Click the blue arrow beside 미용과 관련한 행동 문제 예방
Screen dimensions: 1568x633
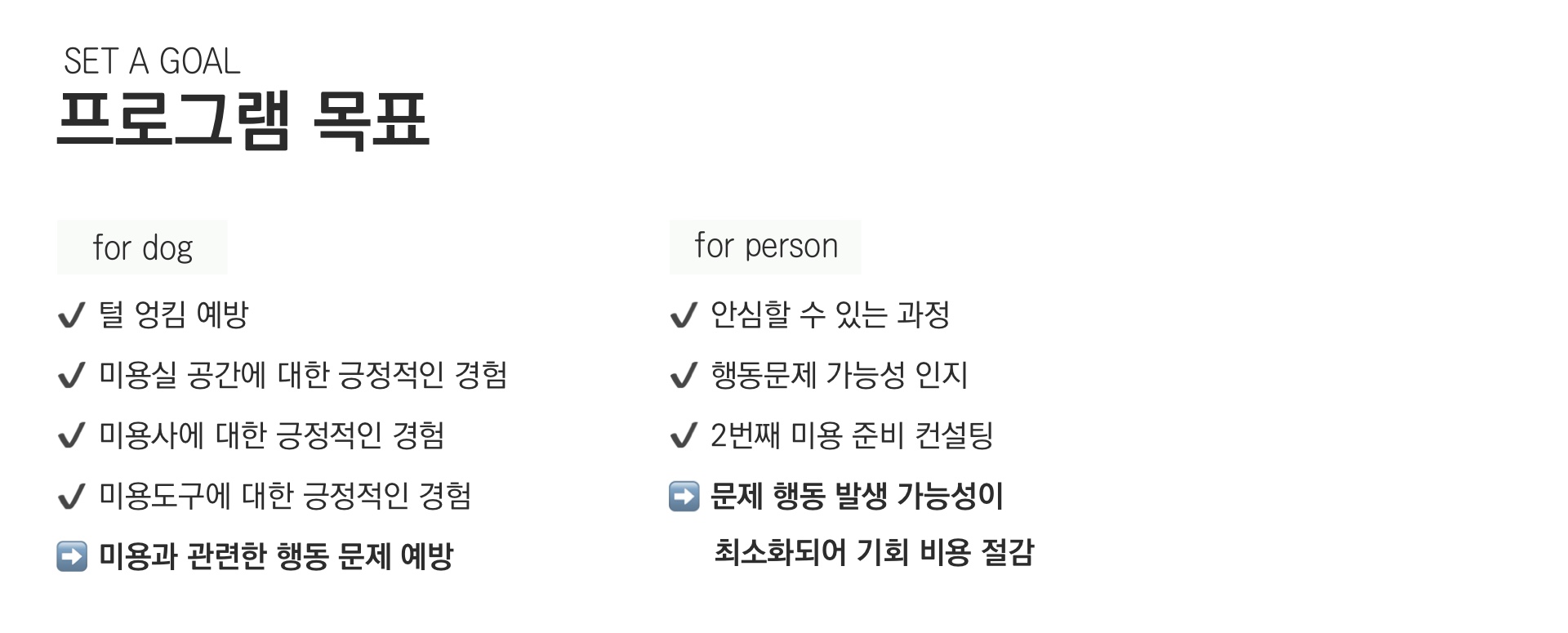tap(72, 557)
